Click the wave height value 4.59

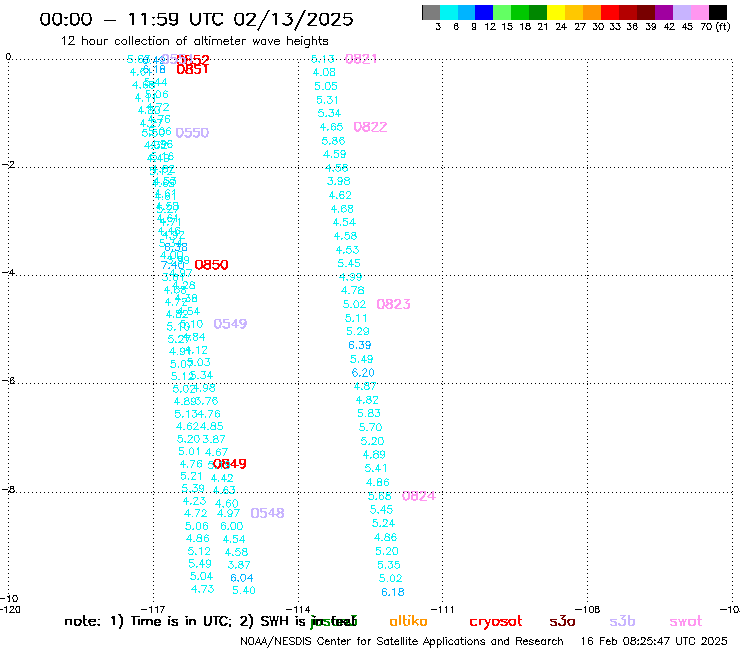pos(335,154)
